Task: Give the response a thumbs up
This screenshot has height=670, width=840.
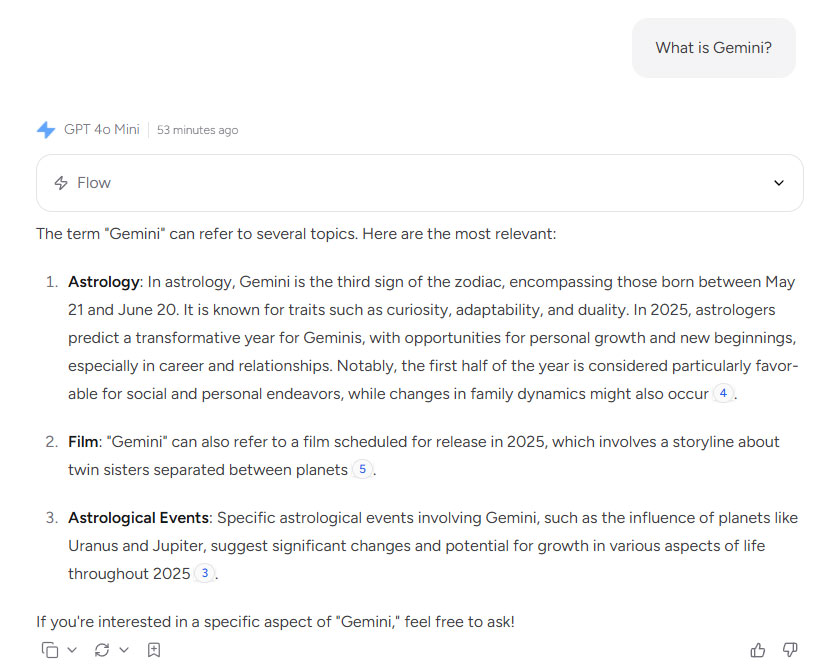Action: [758, 650]
